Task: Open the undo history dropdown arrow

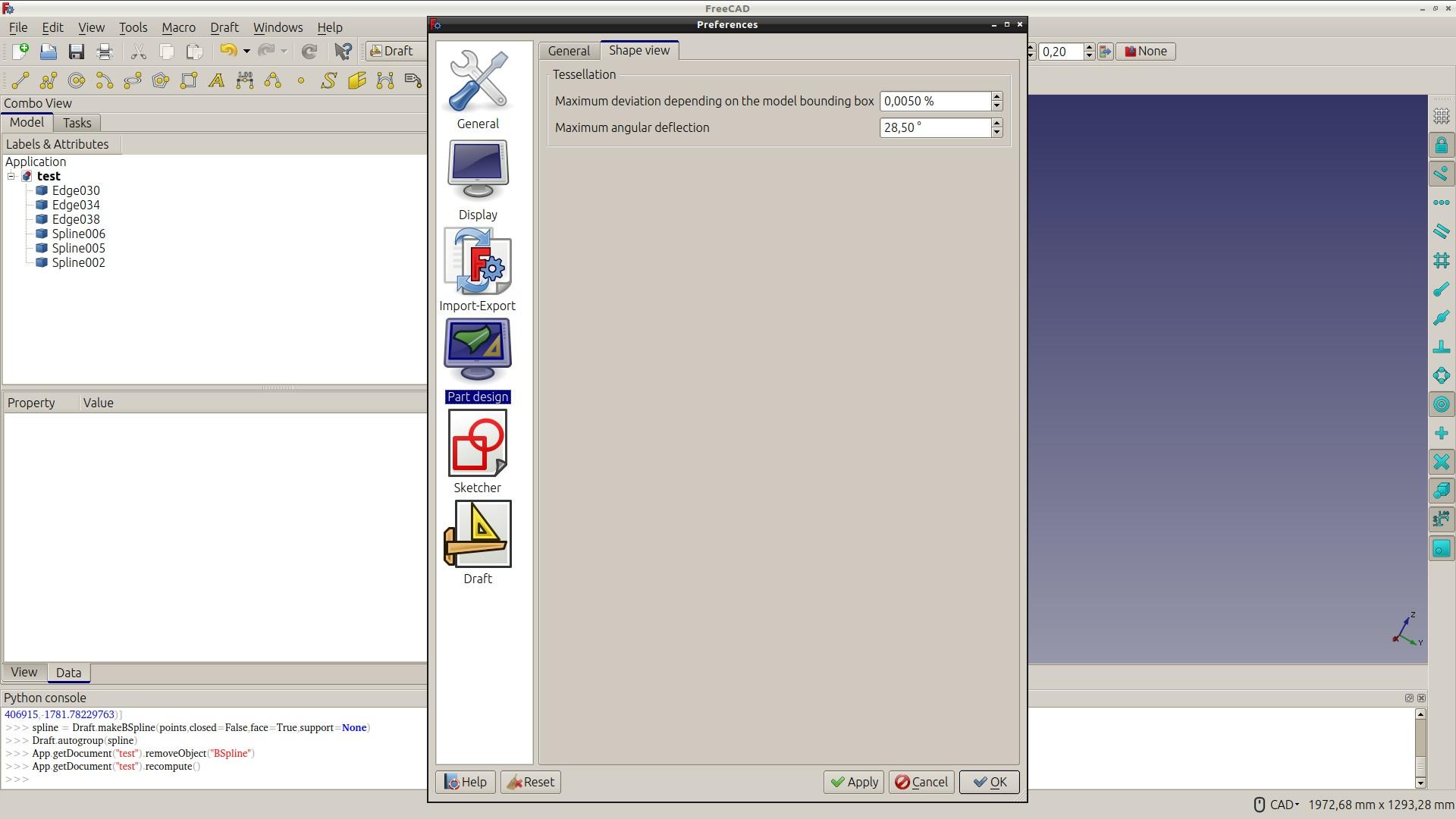Action: click(x=246, y=52)
